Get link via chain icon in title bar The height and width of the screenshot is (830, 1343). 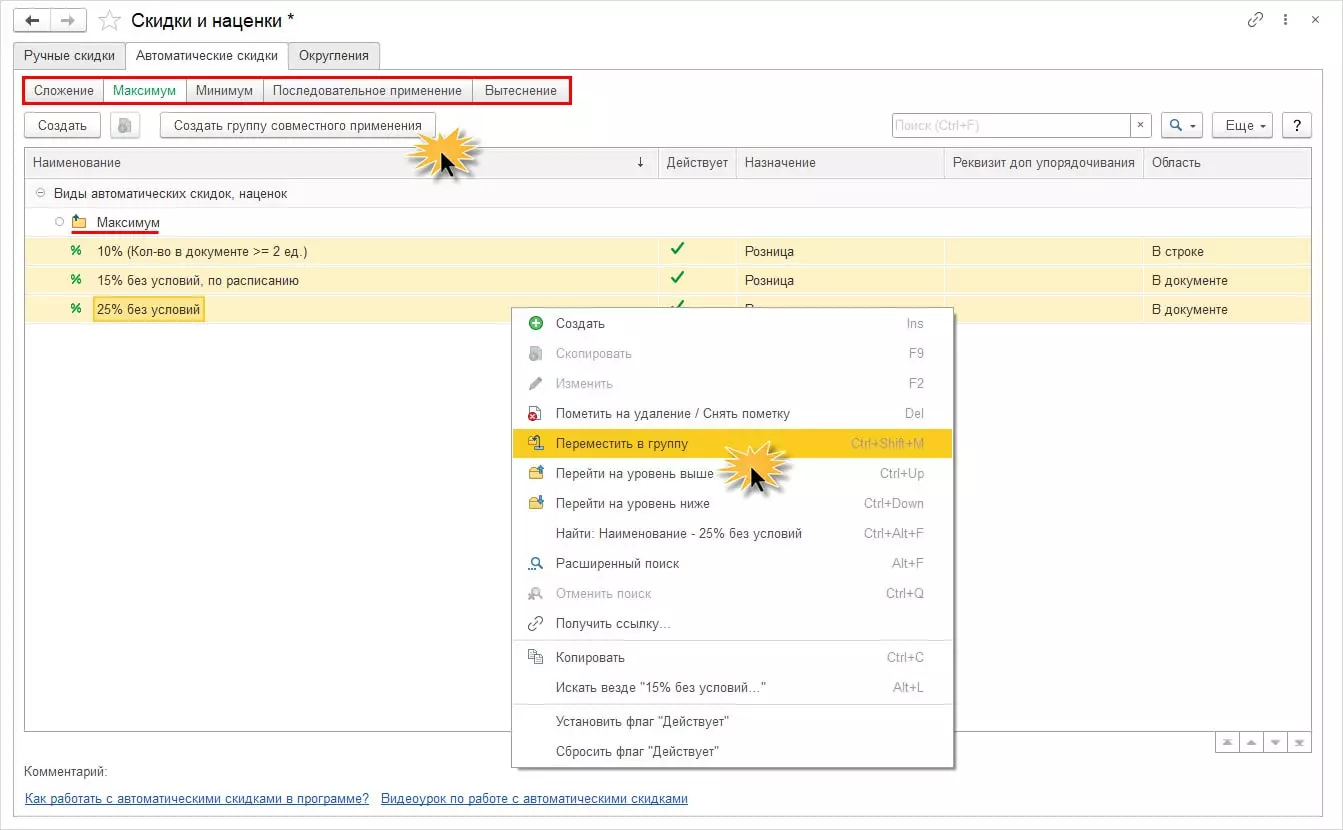pos(1255,20)
